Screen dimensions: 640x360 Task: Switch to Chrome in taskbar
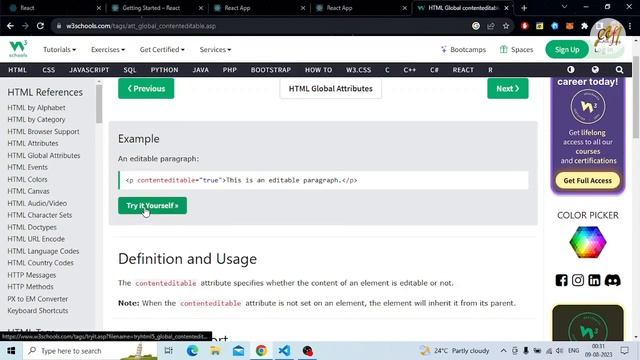pos(261,351)
